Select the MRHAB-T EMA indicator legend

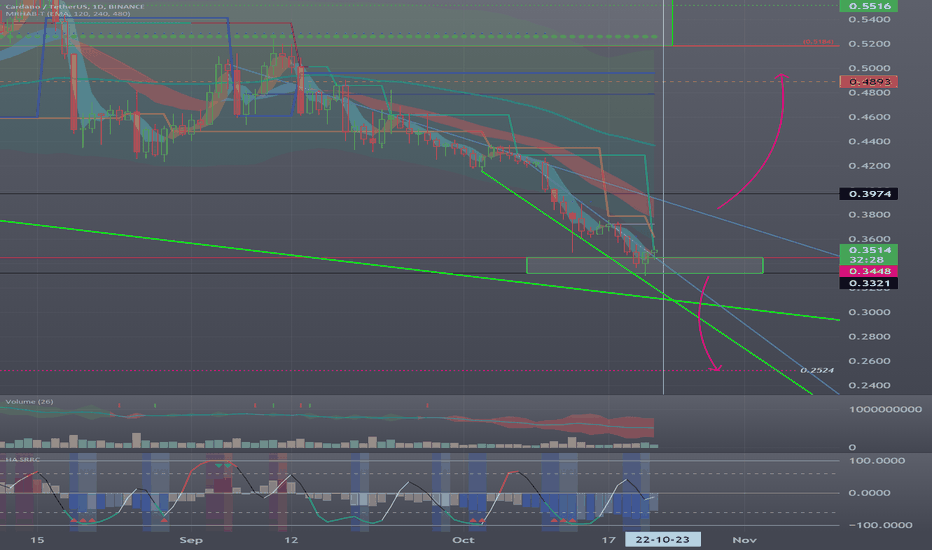click(x=68, y=14)
